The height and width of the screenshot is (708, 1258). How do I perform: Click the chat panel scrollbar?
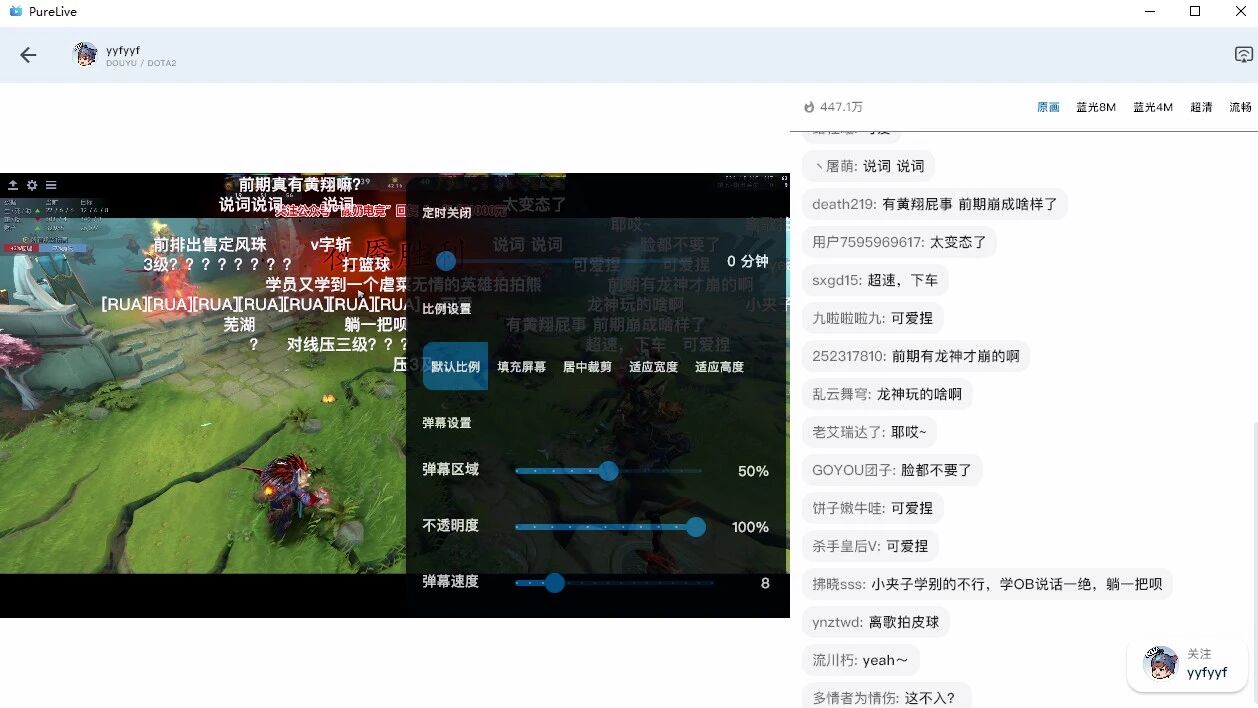pos(1254,560)
